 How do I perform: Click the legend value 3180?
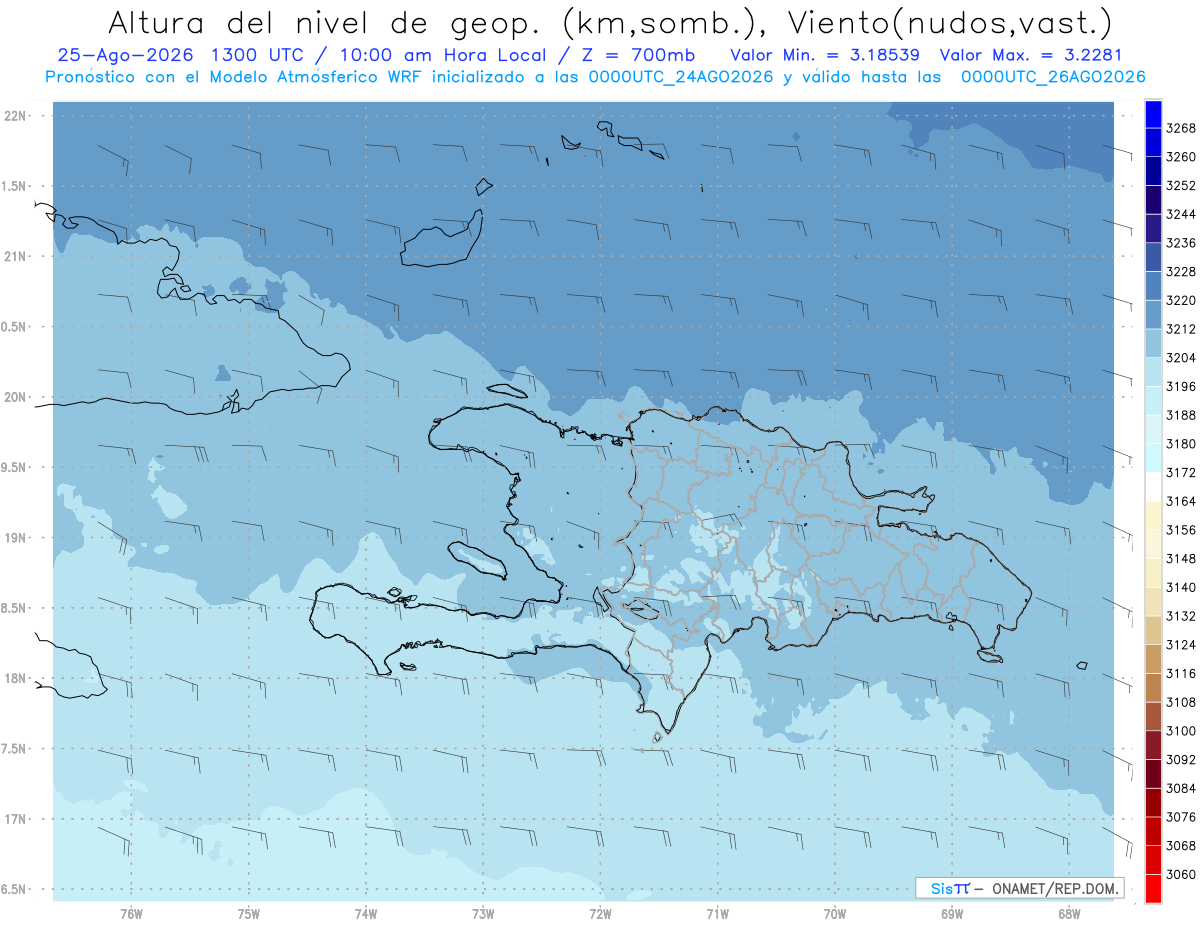(x=1181, y=444)
